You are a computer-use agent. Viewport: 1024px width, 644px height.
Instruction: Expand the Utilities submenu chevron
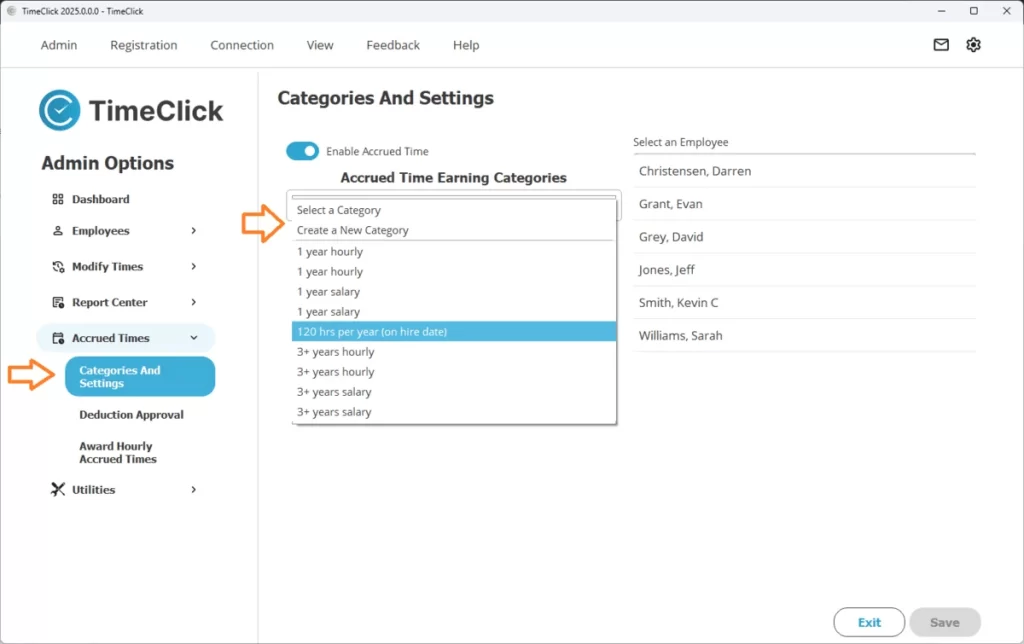coord(193,489)
